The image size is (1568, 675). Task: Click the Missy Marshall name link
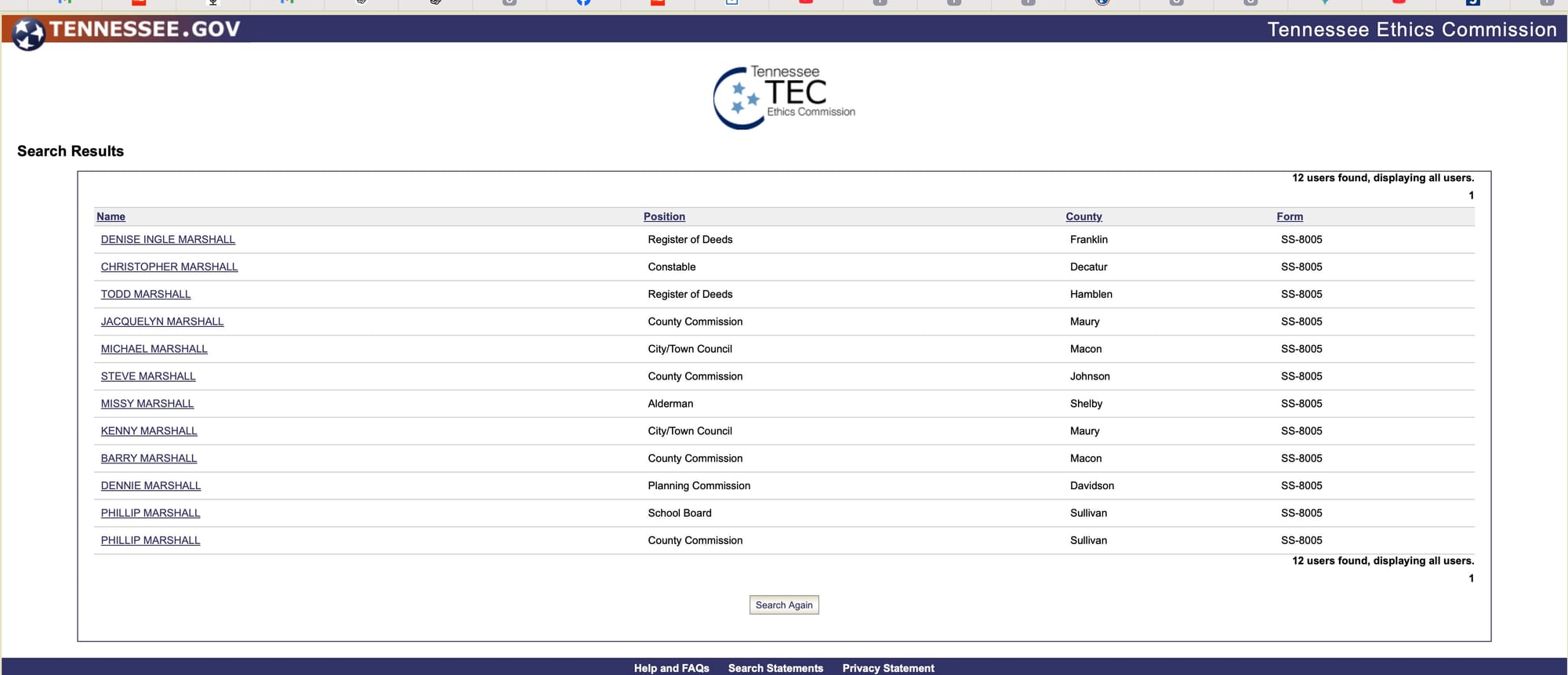pyautogui.click(x=147, y=404)
